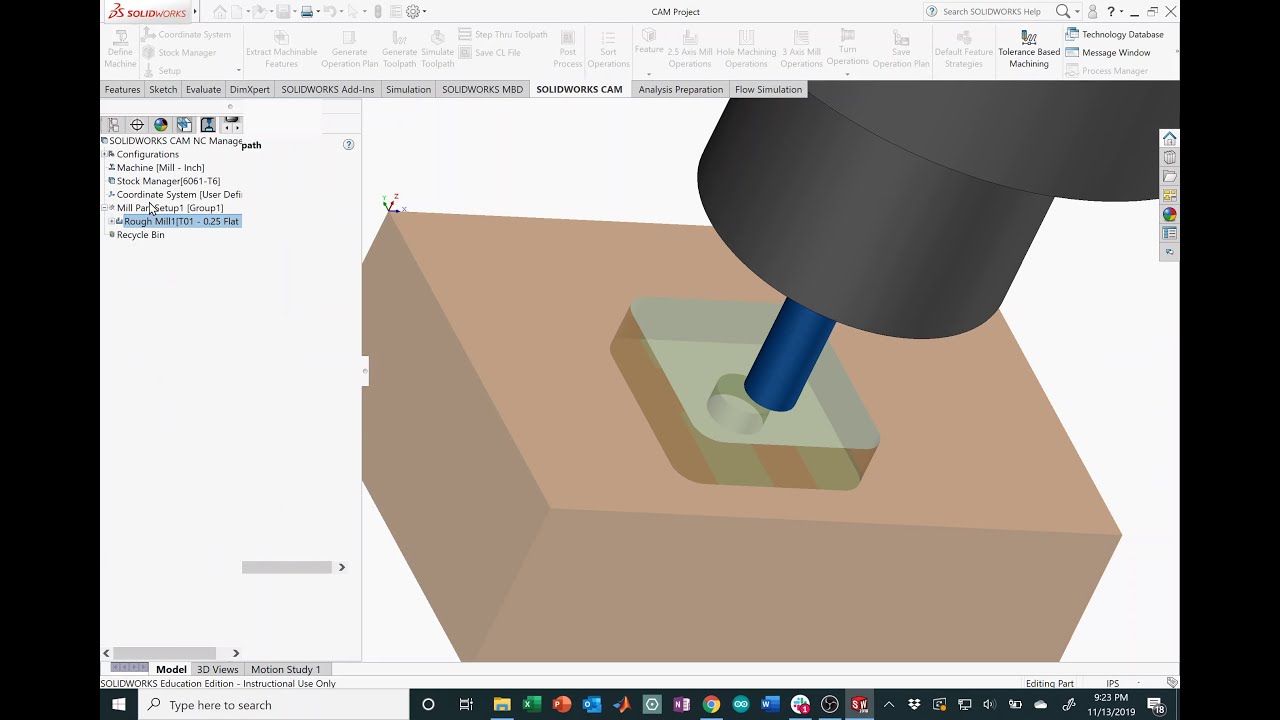Expand the Rough Mill1 operation node

coord(111,221)
